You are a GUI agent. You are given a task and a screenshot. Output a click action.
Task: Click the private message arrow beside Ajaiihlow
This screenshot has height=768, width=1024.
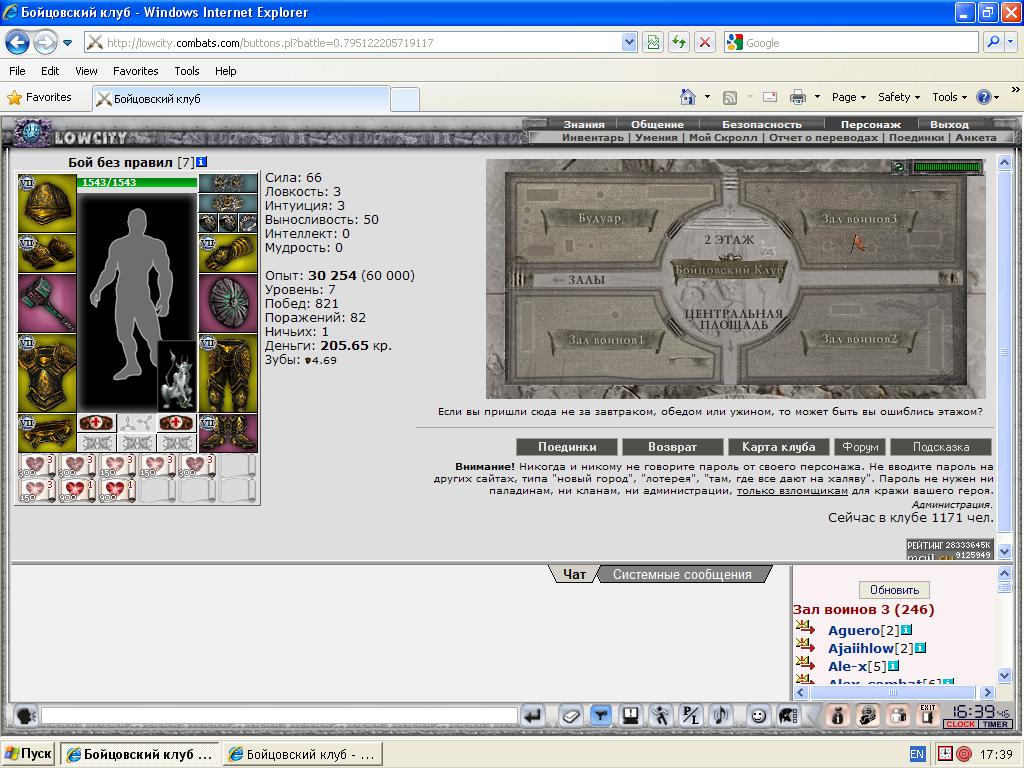click(805, 646)
